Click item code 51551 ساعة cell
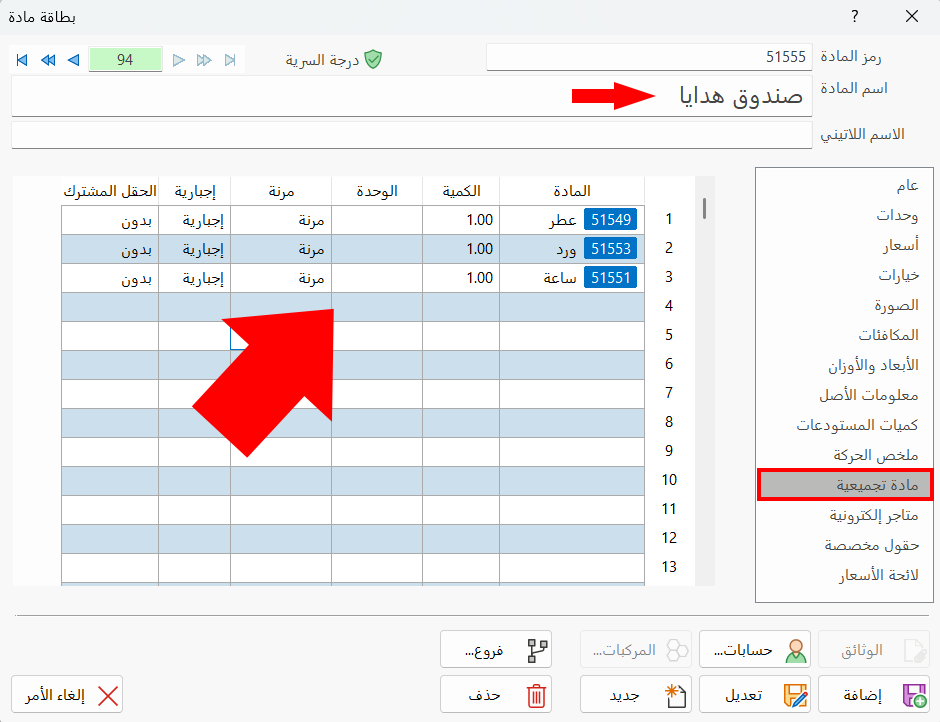940x722 pixels. (572, 278)
